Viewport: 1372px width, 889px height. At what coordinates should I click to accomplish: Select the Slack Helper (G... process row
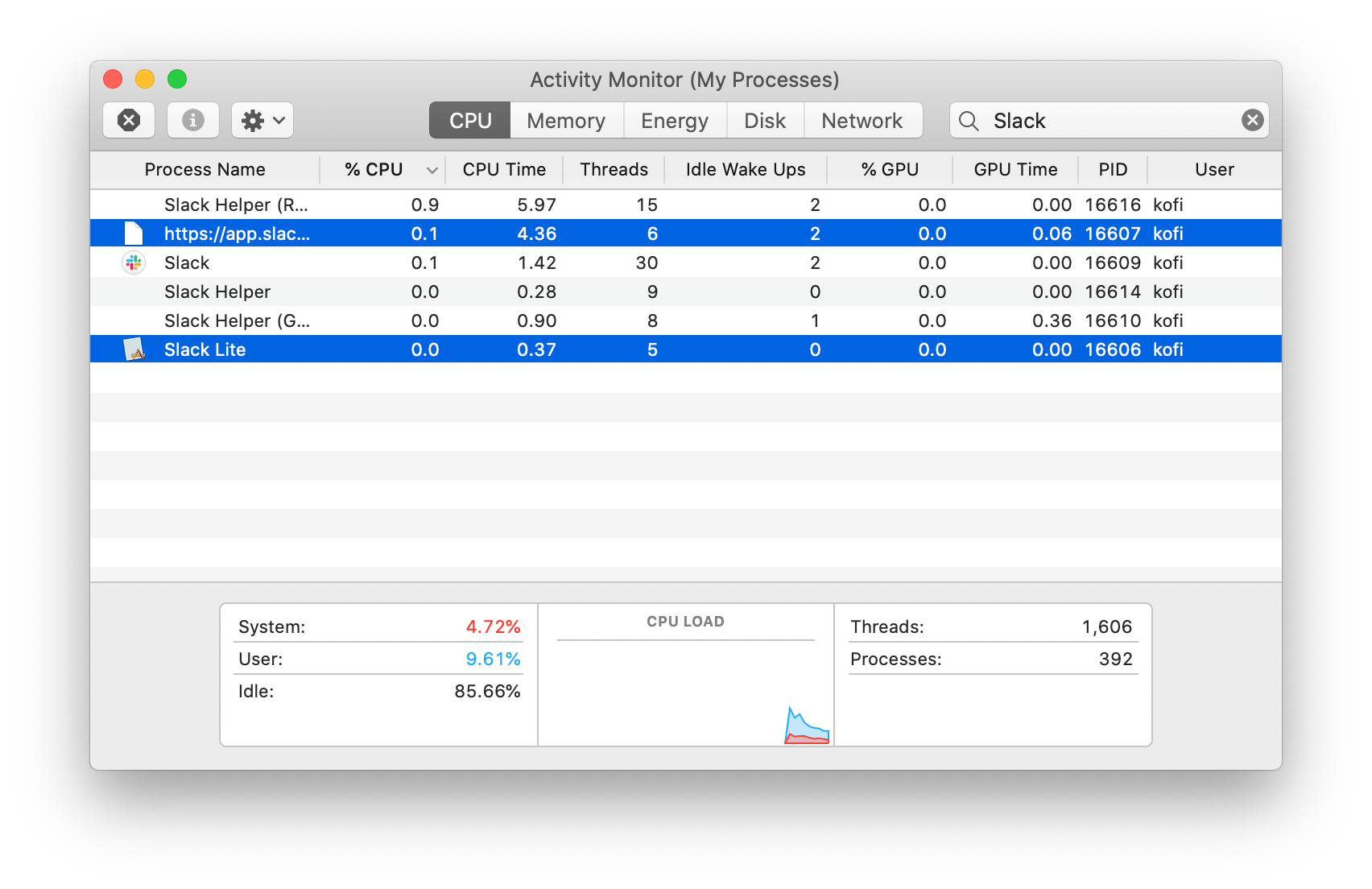(686, 320)
